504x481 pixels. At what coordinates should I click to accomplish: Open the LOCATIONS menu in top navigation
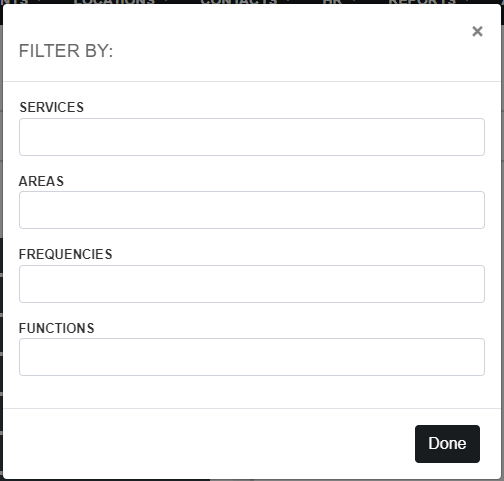pos(114,2)
